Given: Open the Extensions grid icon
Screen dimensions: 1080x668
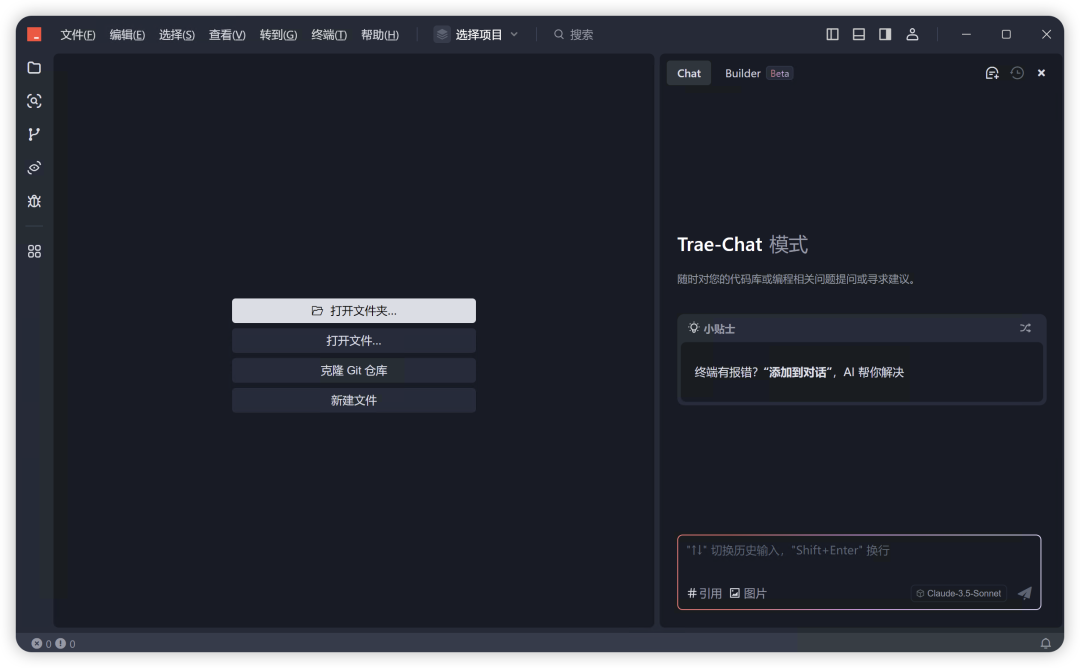Looking at the screenshot, I should [x=34, y=251].
